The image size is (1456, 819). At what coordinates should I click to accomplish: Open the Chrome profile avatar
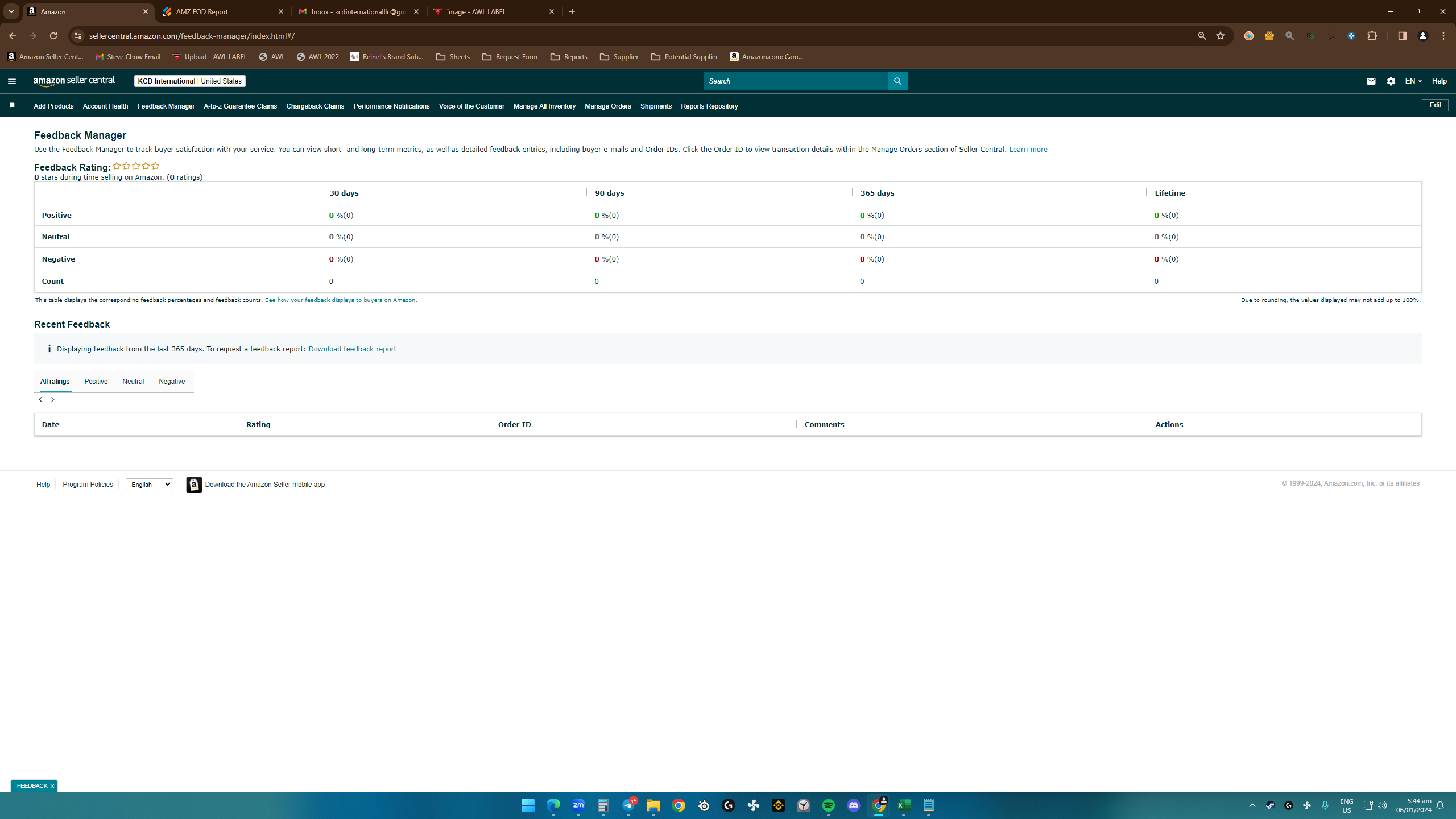(1423, 36)
